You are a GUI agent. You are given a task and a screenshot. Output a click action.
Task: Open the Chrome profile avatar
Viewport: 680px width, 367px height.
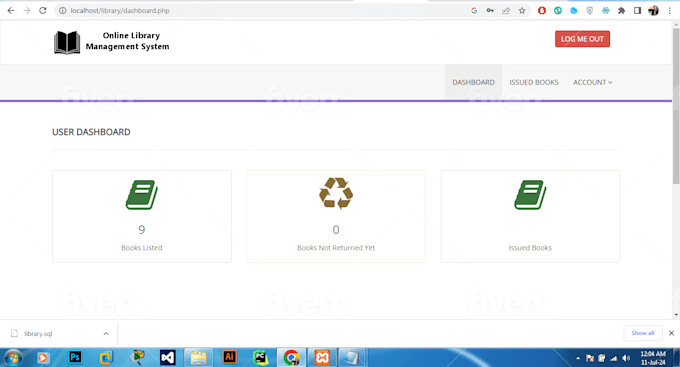tap(654, 10)
